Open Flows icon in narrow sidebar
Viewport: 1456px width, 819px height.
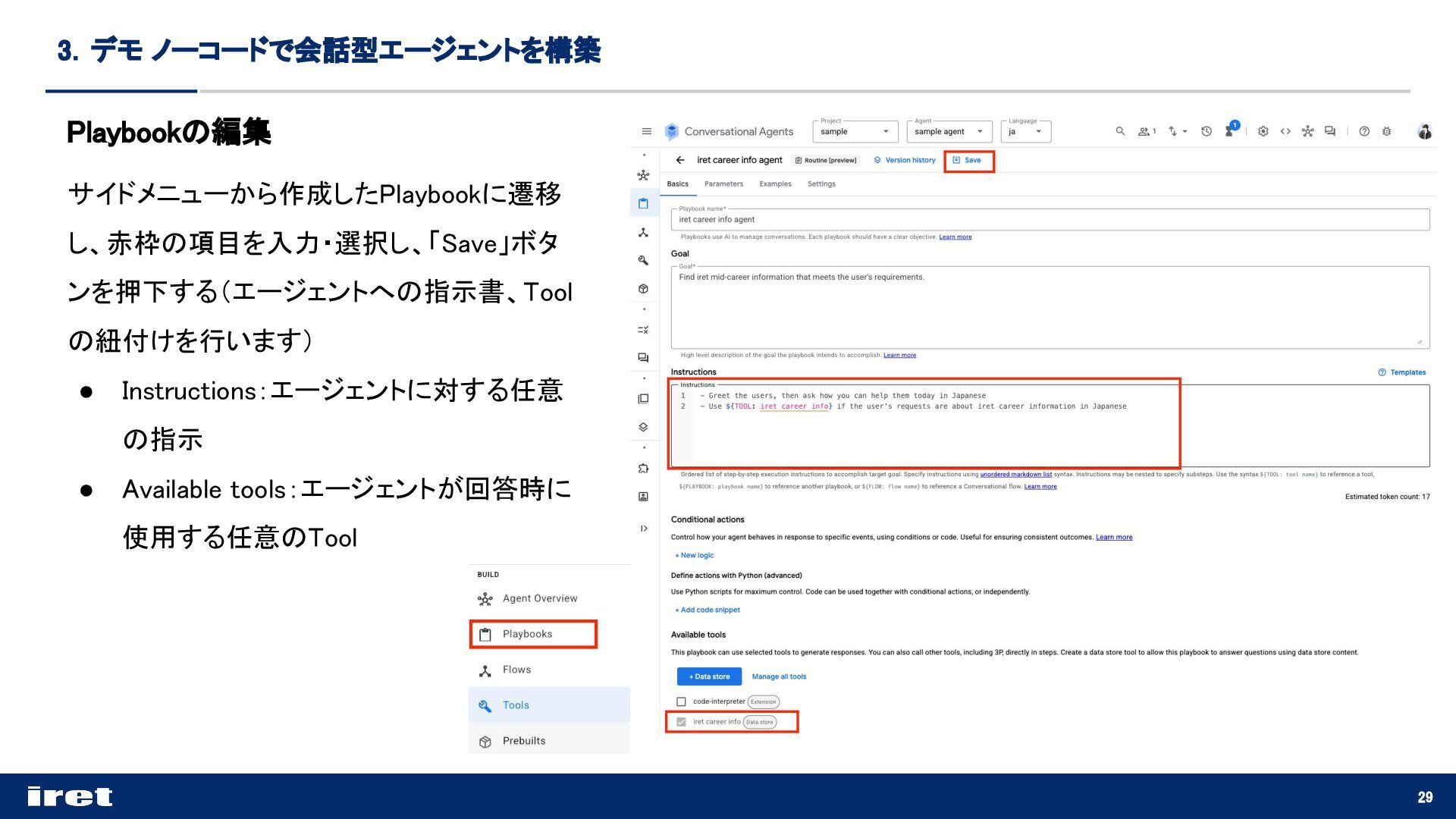coord(643,232)
